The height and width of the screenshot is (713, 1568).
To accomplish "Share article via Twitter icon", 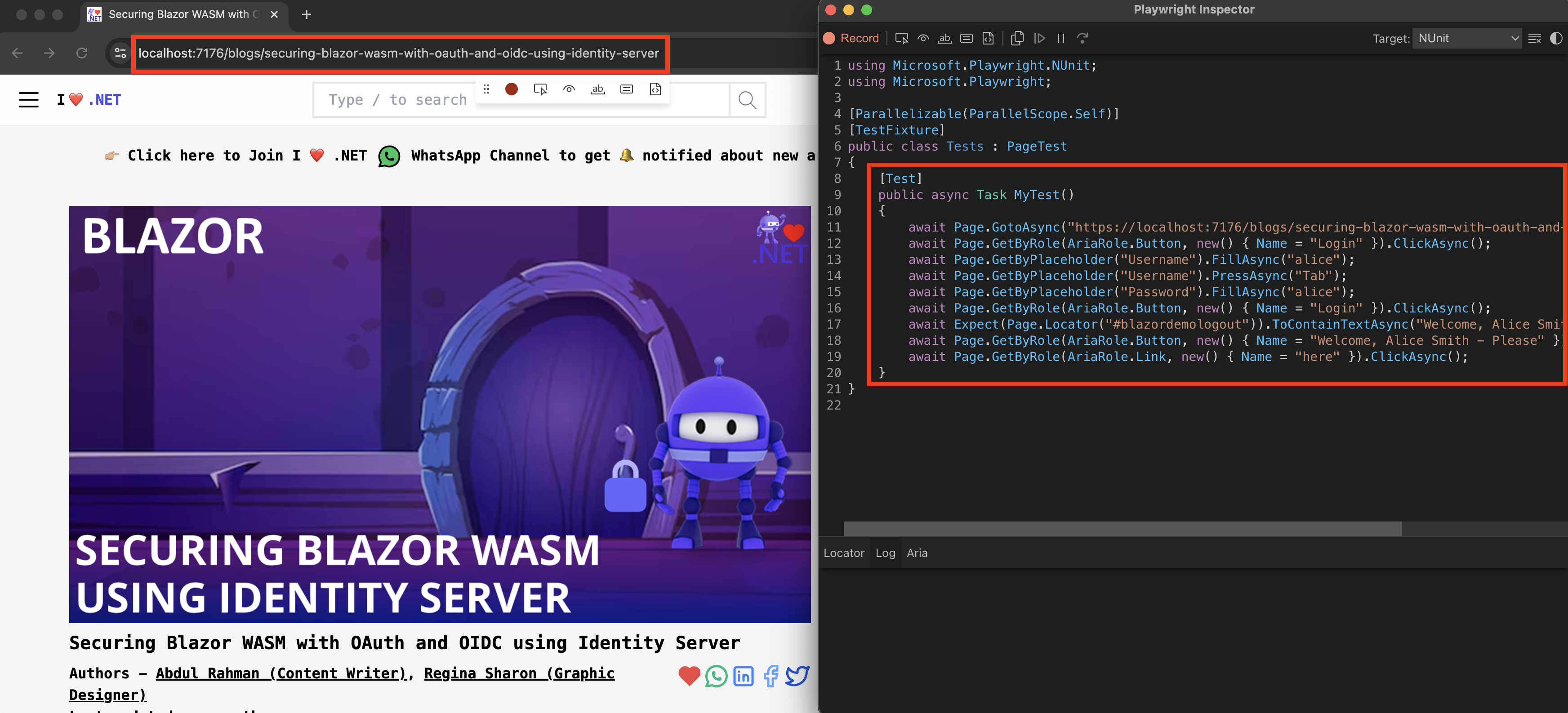I will point(797,677).
